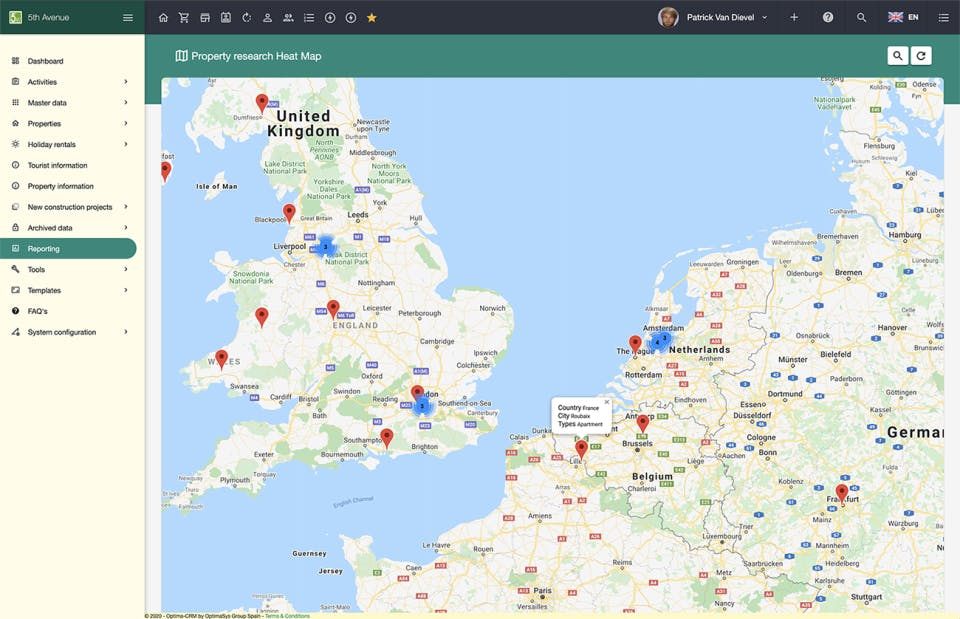This screenshot has height=619, width=960.
Task: Expand the Master data chevron
Action: click(x=126, y=102)
